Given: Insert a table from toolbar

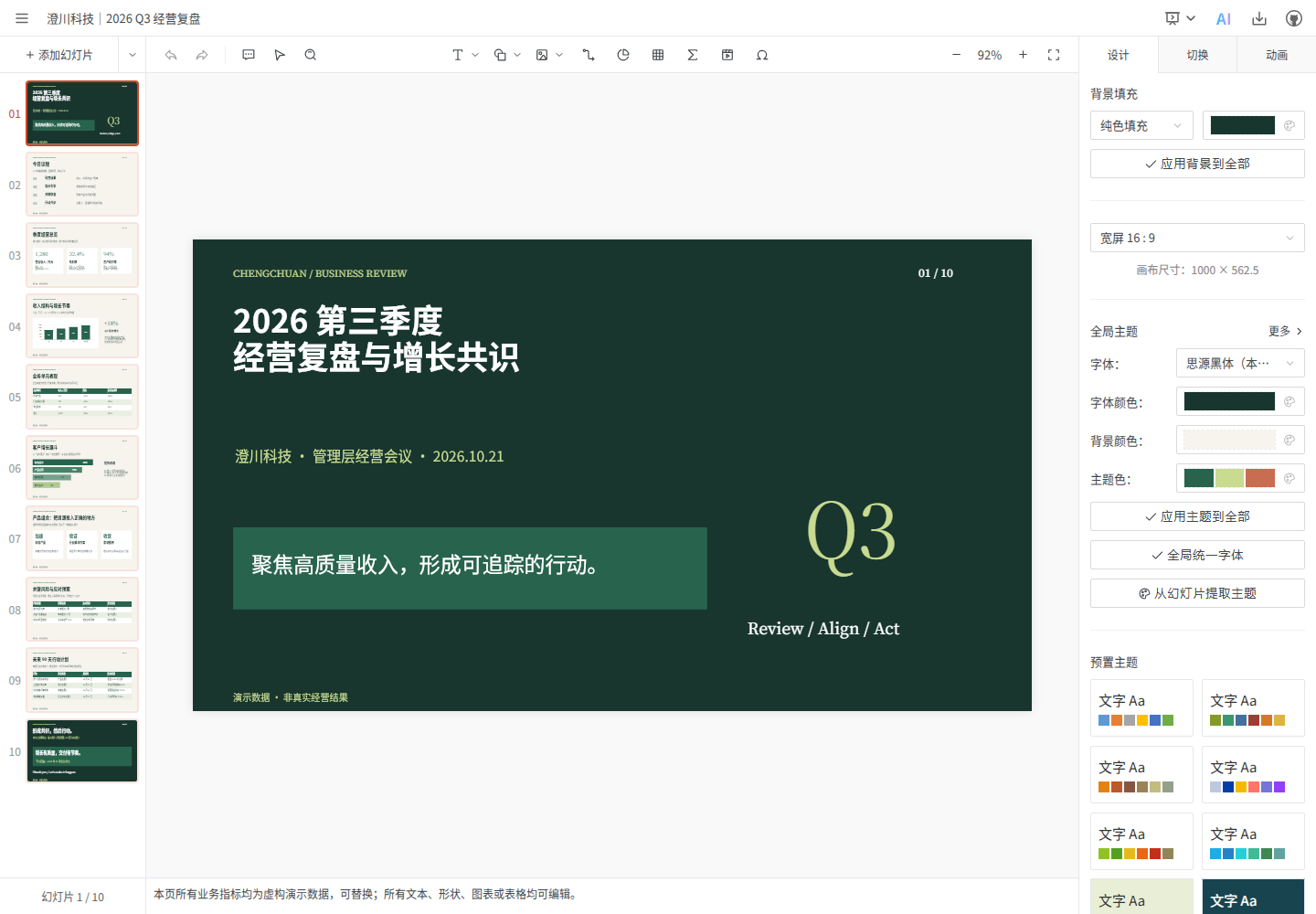Looking at the screenshot, I should click(x=658, y=55).
